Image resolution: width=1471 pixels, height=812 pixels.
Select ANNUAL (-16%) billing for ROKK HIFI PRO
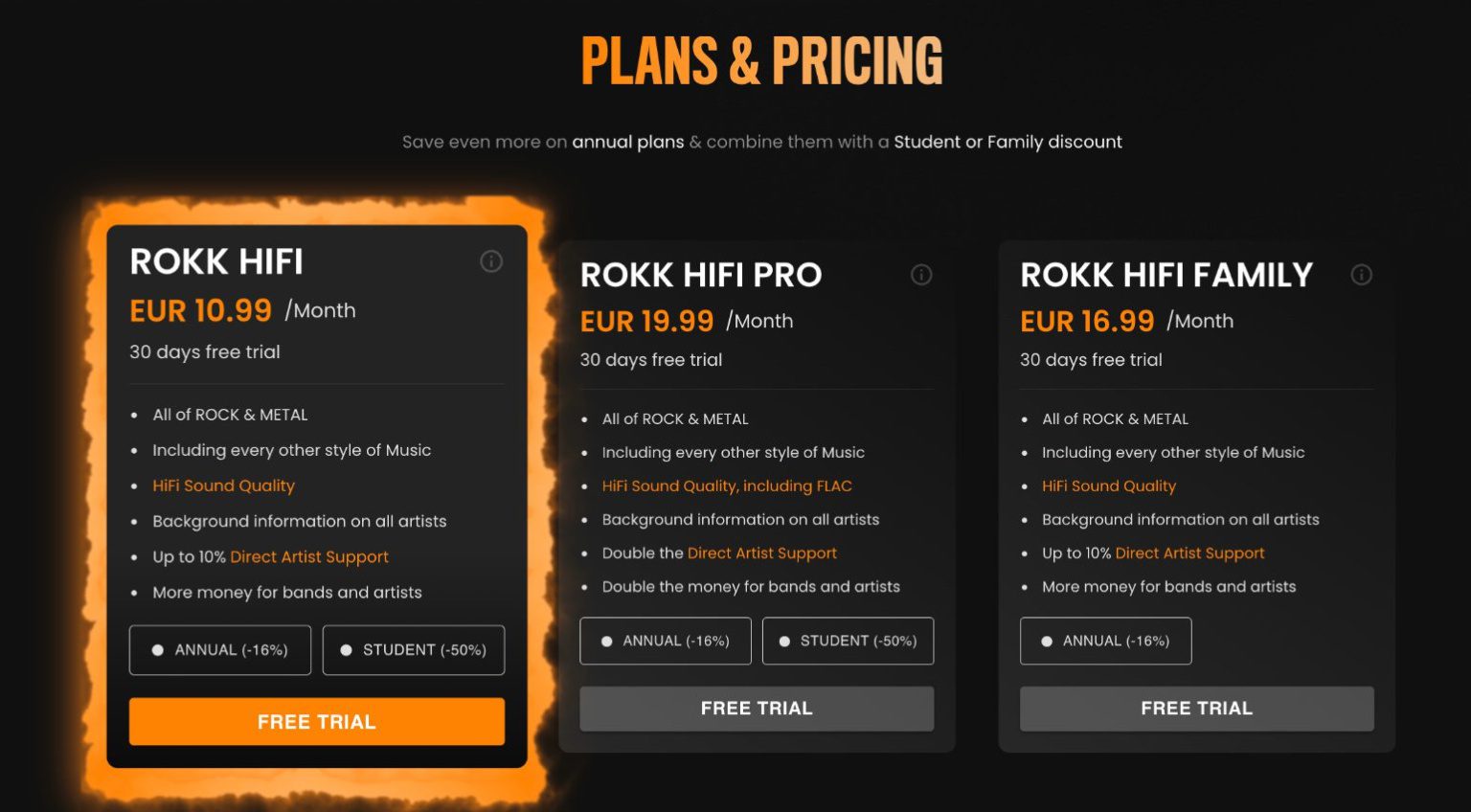(x=665, y=641)
